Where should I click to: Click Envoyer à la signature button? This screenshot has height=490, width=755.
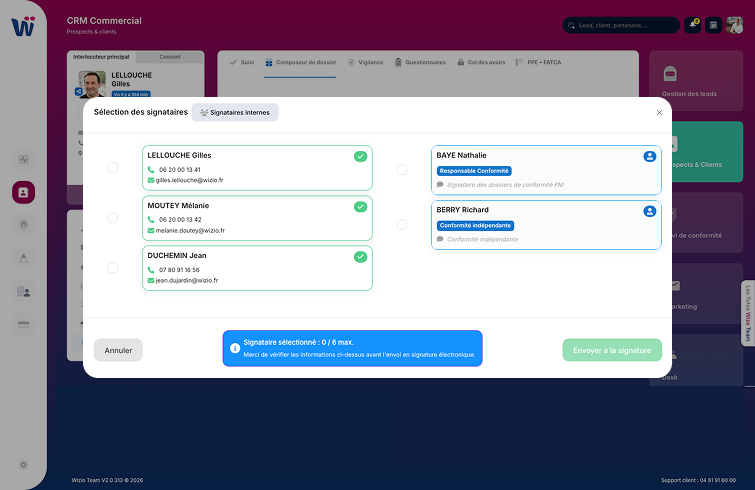(612, 350)
